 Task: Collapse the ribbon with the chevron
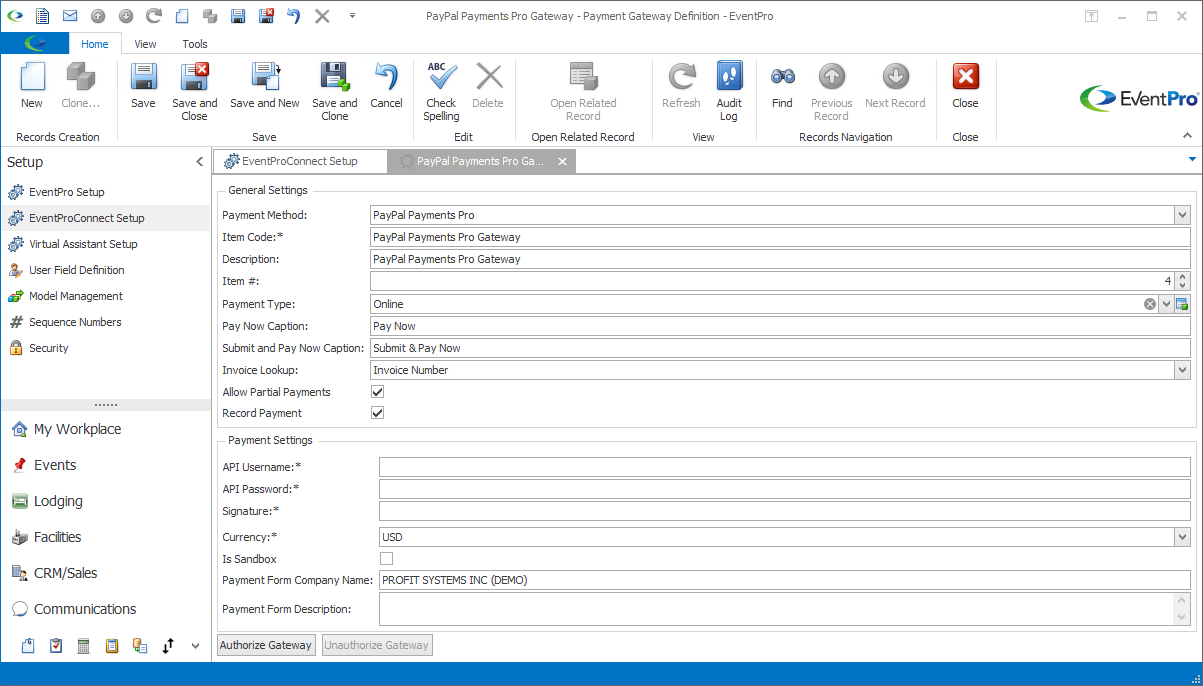(x=1187, y=136)
